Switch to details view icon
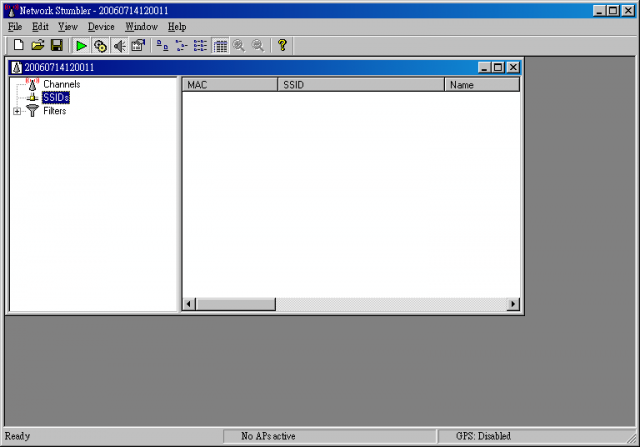Viewport: 640px width, 447px height. tap(220, 45)
